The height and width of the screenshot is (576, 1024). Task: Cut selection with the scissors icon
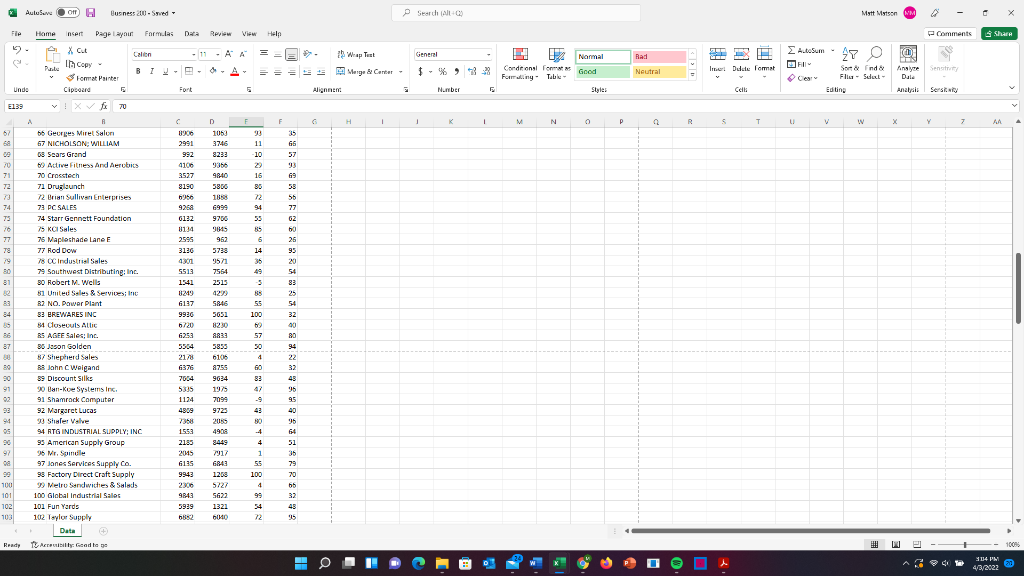(71, 50)
